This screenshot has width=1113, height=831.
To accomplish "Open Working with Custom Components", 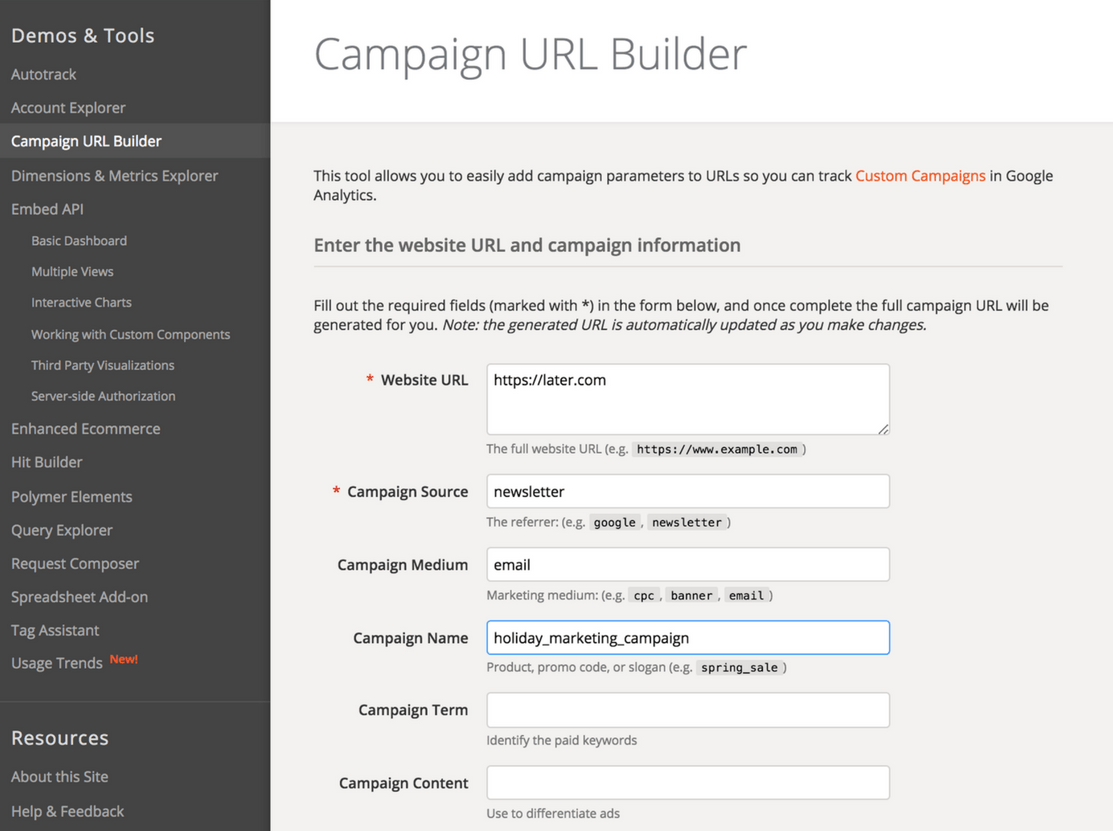I will (131, 334).
